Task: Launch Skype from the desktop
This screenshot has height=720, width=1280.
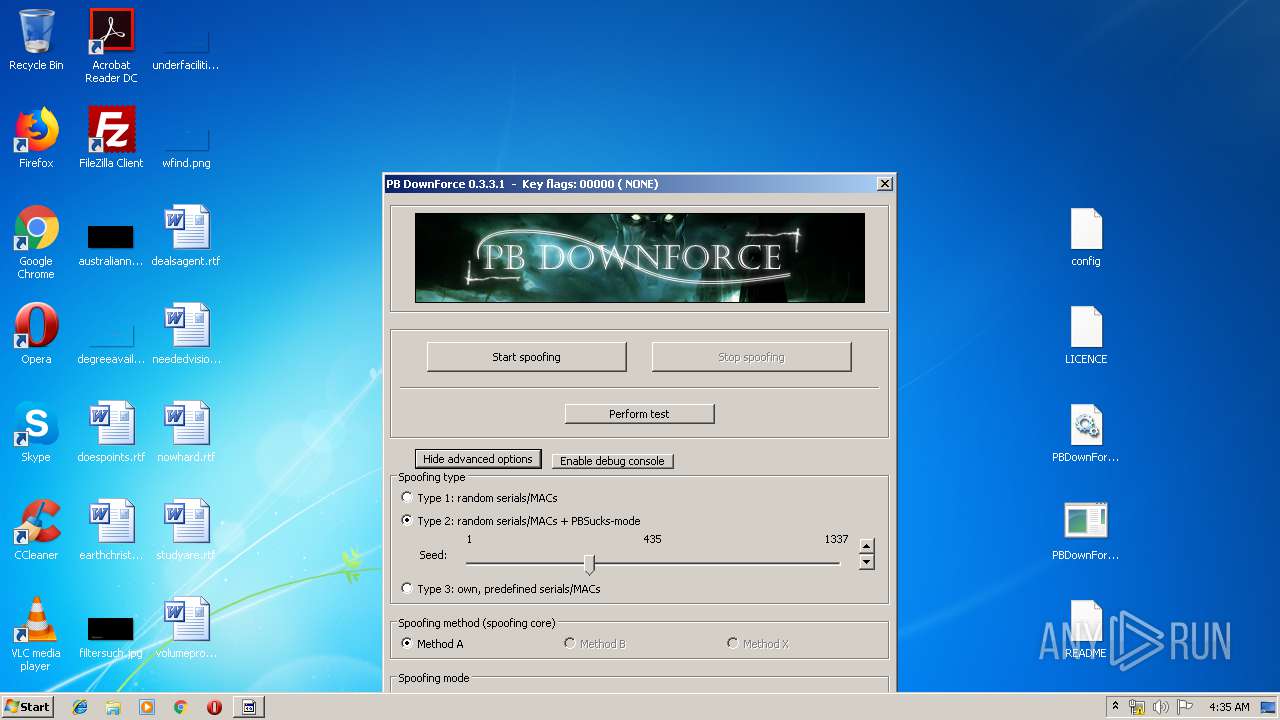Action: coord(36,432)
